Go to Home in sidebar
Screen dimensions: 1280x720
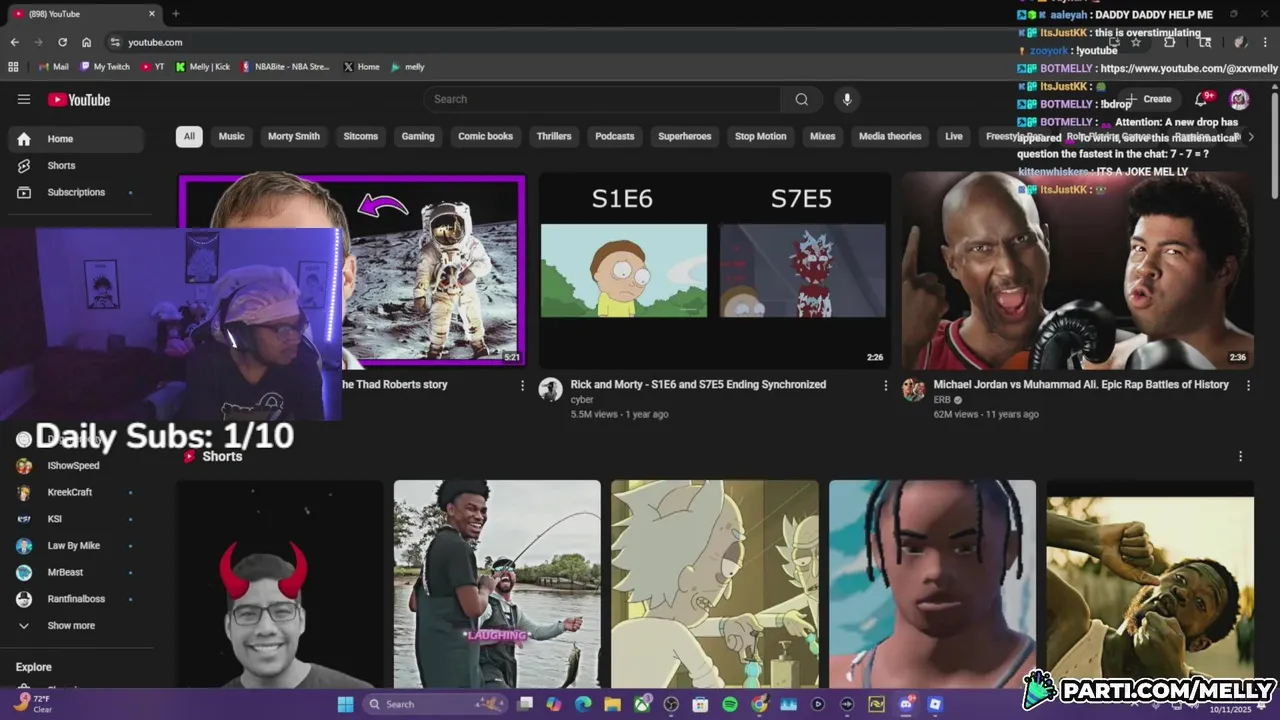[x=76, y=139]
